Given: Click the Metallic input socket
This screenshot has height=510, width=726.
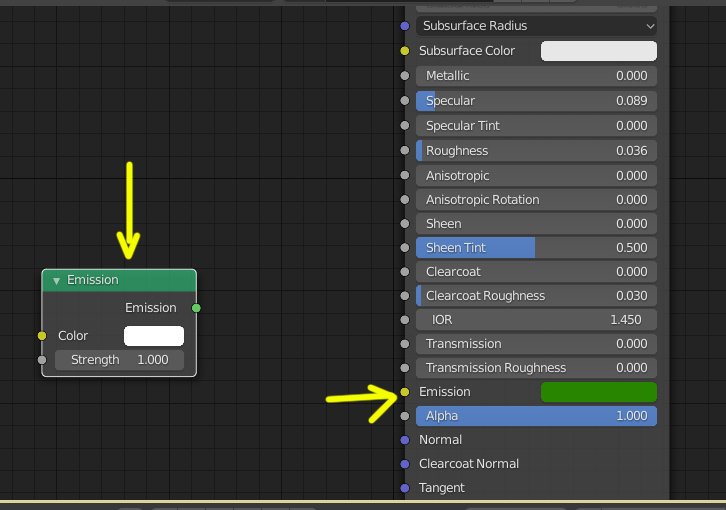Looking at the screenshot, I should click(x=405, y=76).
